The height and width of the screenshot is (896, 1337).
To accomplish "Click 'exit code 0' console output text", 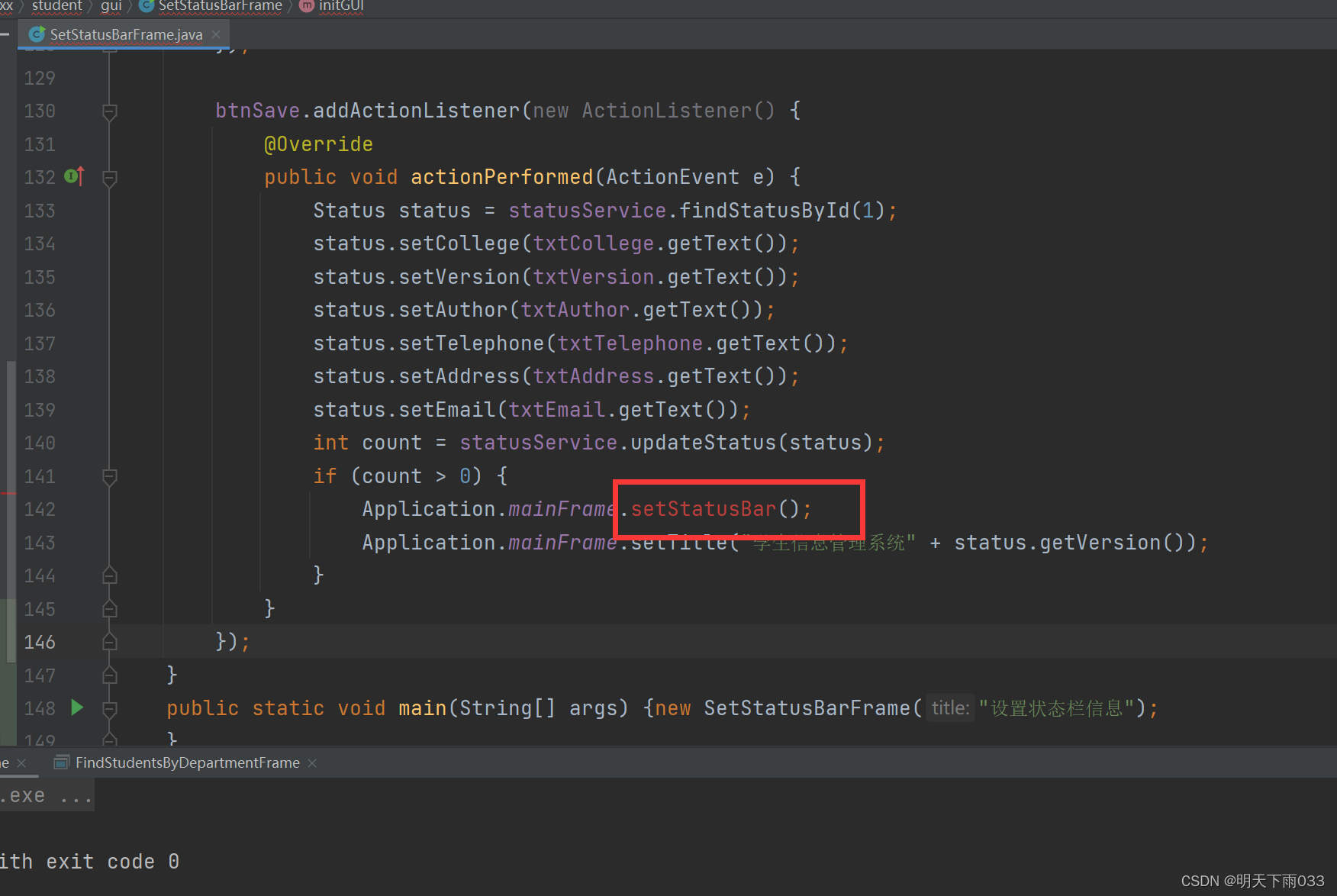I will point(112,862).
